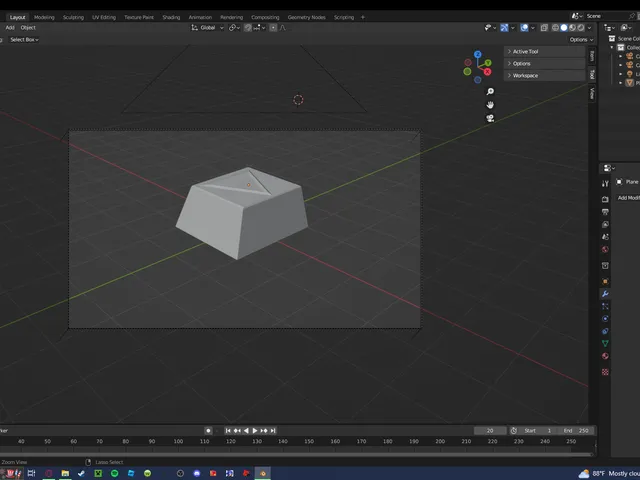This screenshot has width=640, height=480.
Task: Open the Object properties orange square icon
Action: click(605, 281)
